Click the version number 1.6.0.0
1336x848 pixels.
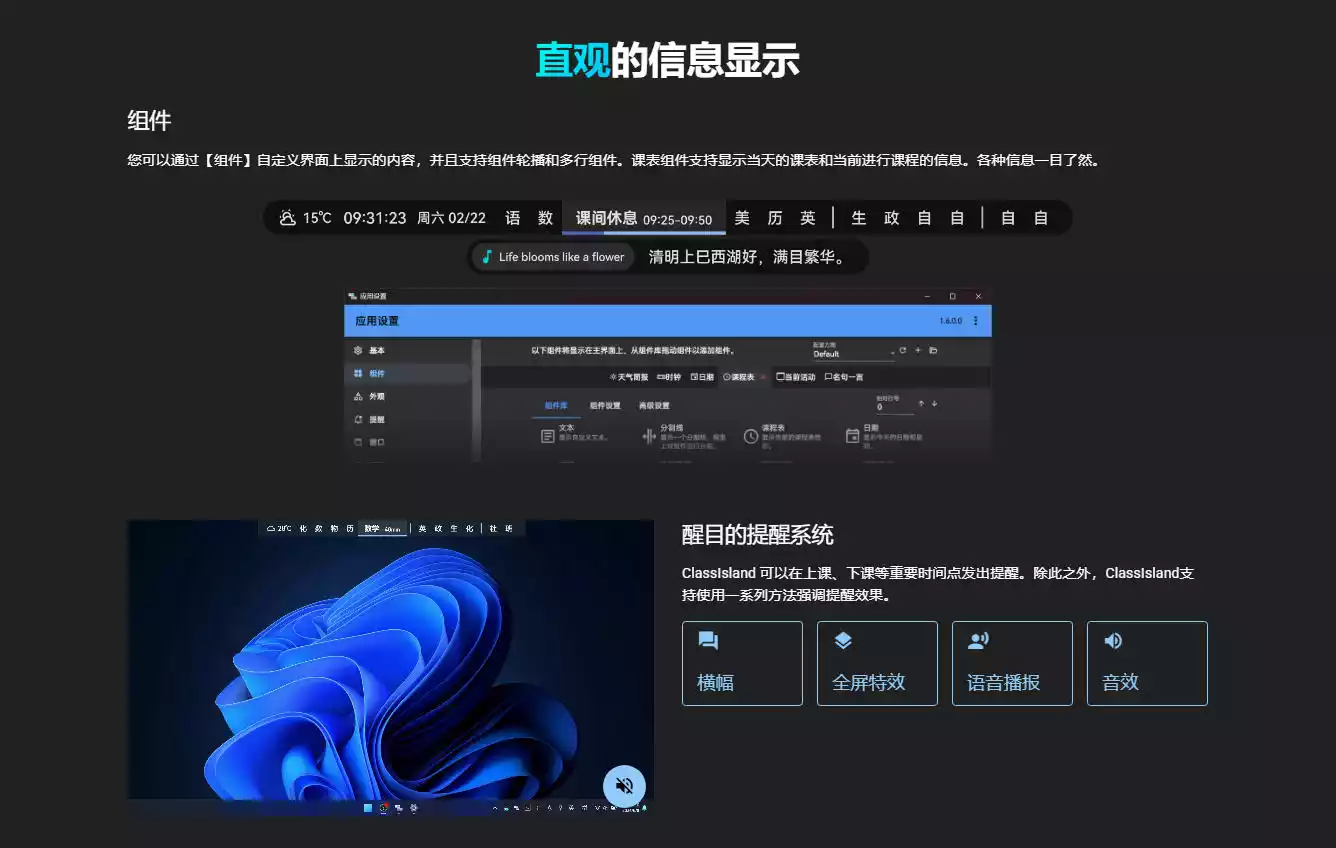pos(951,321)
